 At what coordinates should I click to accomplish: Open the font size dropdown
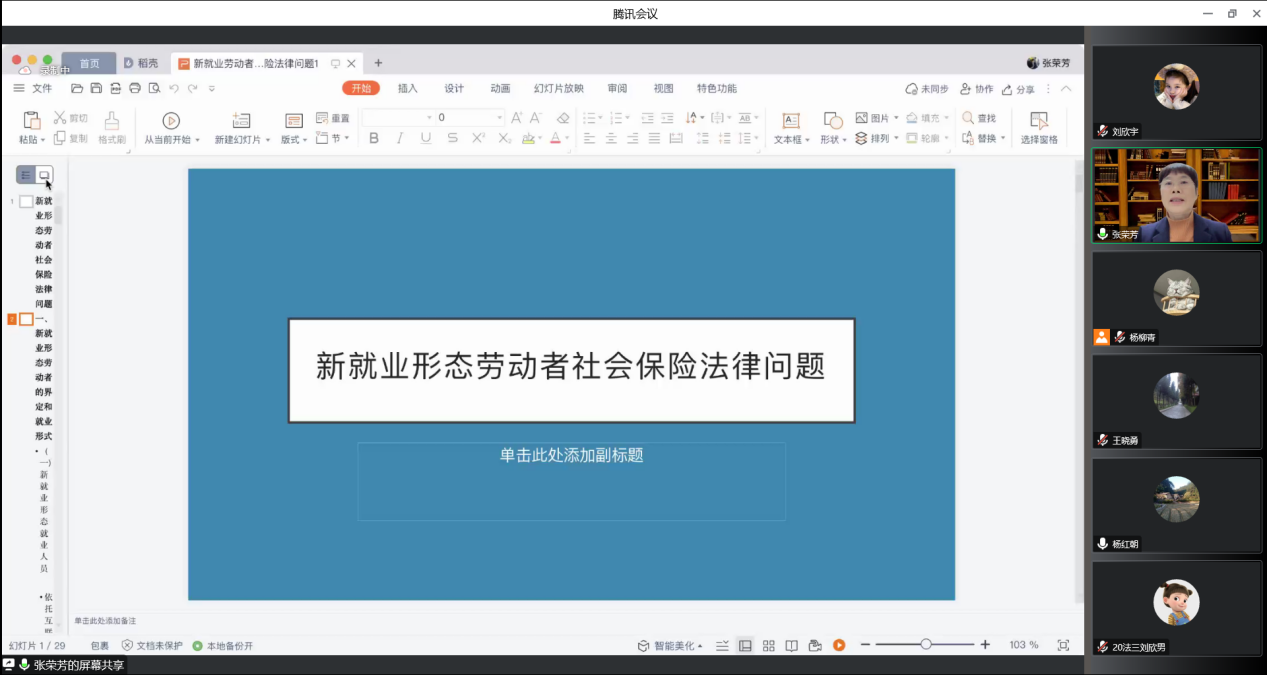point(498,117)
